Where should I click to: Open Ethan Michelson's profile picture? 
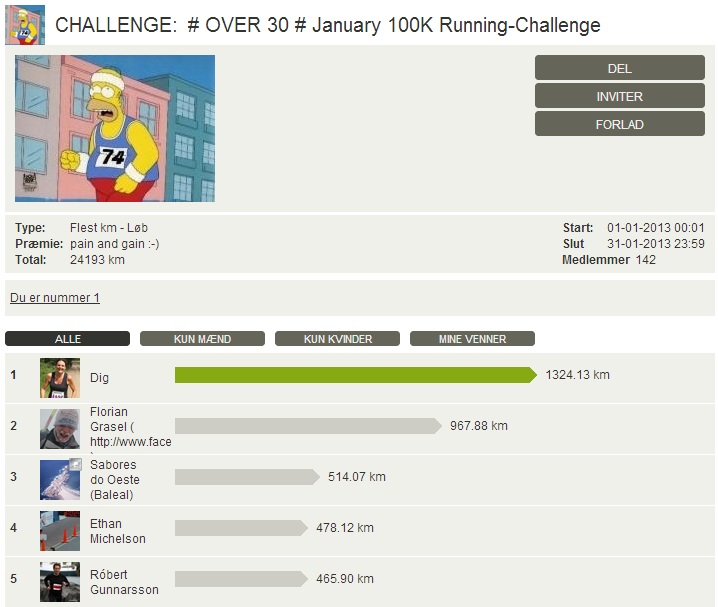60,531
